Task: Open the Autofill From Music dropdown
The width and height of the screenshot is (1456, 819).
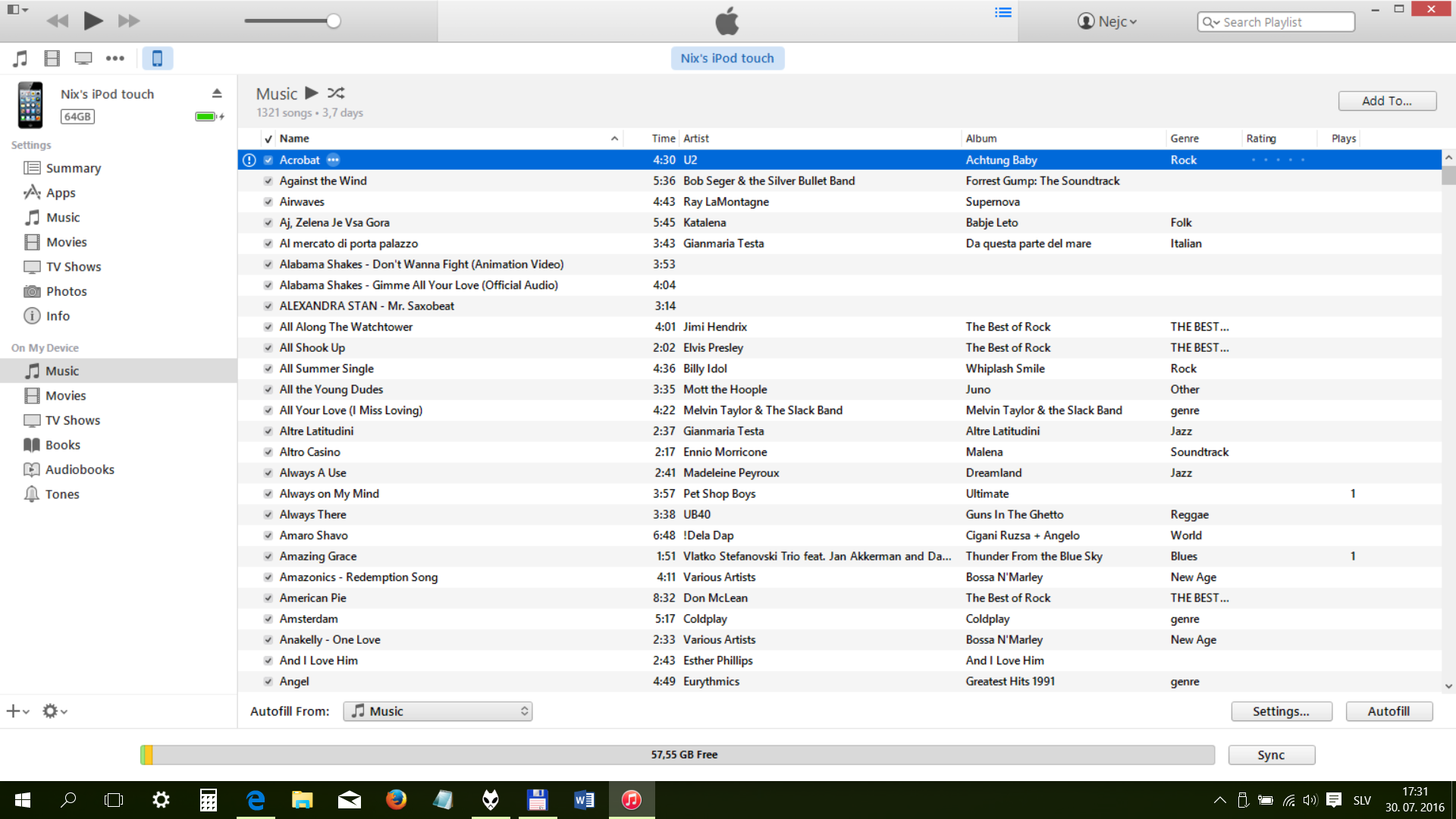Action: 438,711
